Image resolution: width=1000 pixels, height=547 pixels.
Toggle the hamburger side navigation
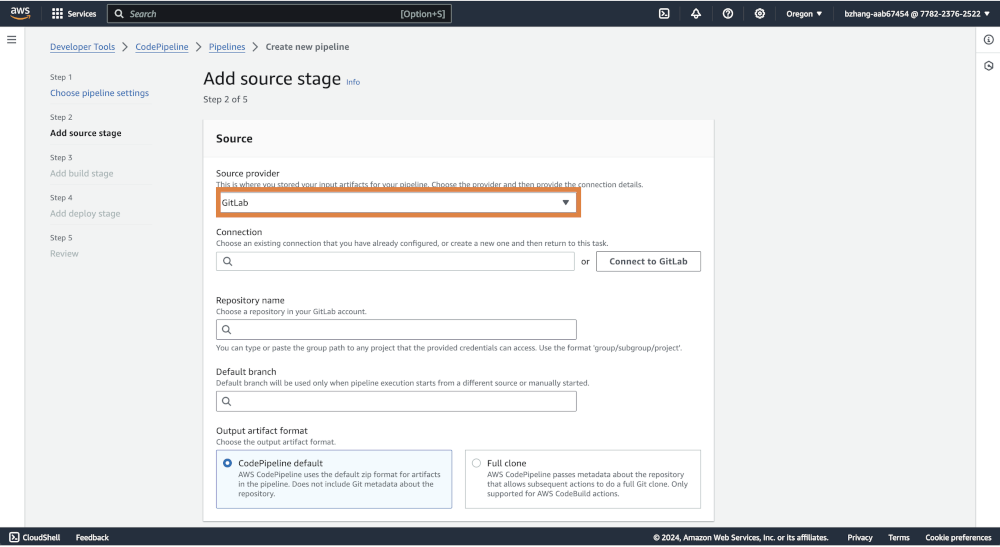11,40
